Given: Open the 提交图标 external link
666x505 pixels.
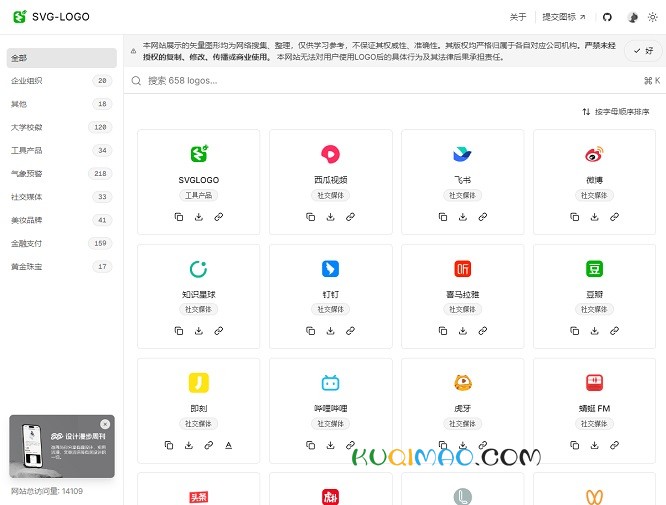Looking at the screenshot, I should tap(563, 17).
